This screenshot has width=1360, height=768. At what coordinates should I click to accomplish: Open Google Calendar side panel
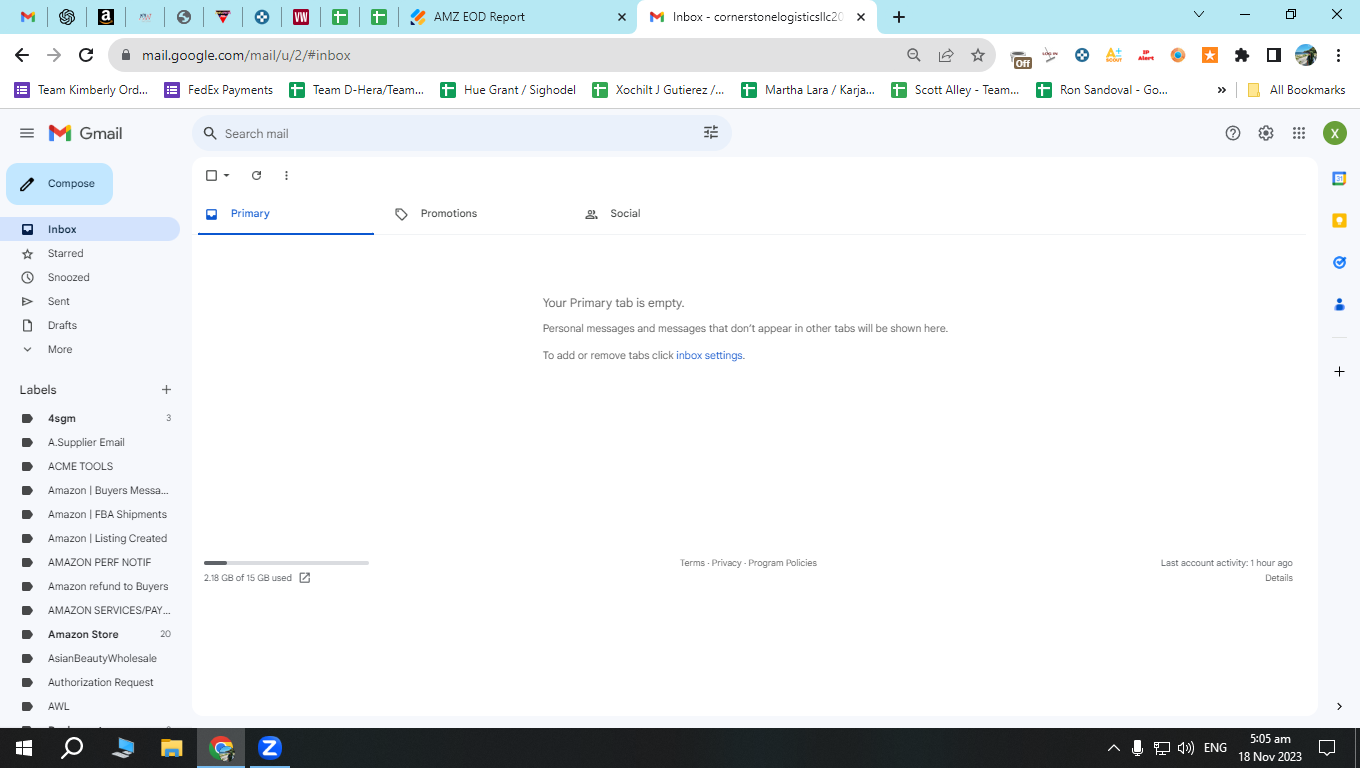(x=1339, y=178)
